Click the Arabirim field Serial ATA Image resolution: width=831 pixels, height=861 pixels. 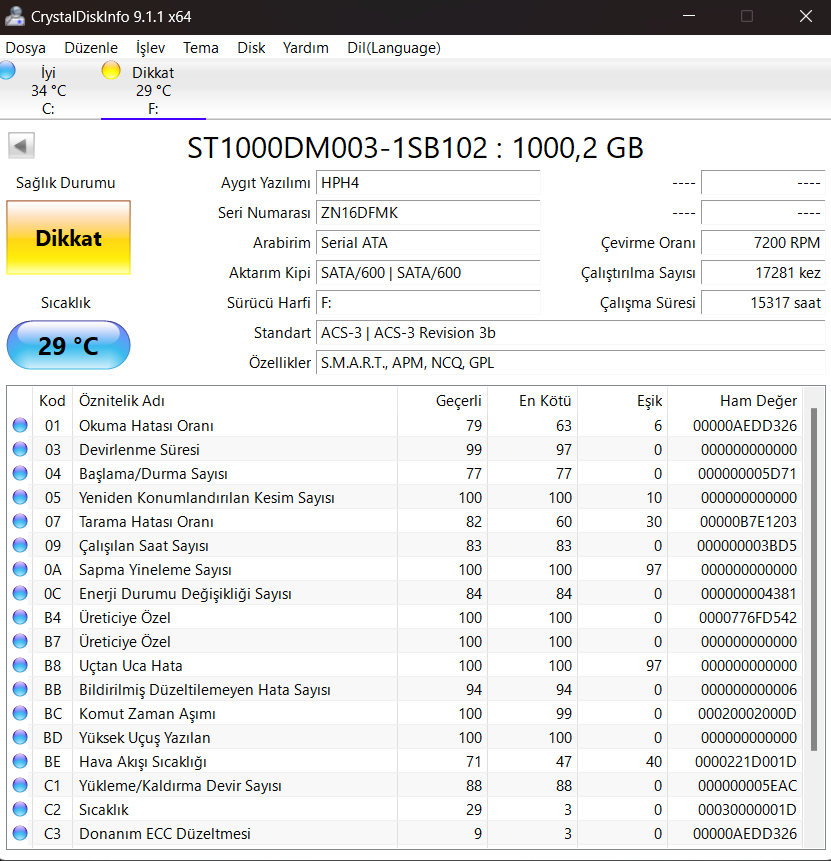(428, 243)
